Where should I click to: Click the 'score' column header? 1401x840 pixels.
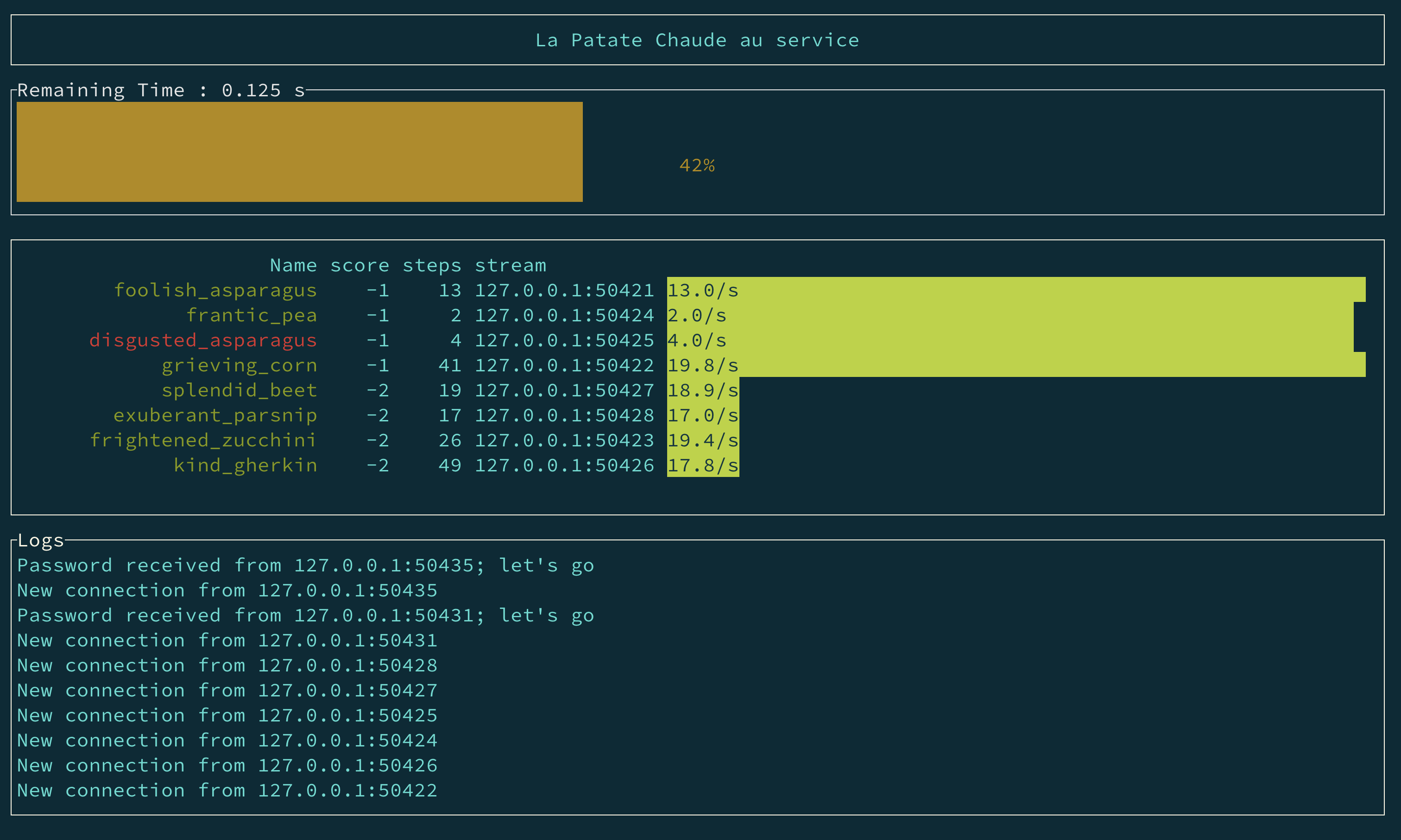(x=360, y=265)
